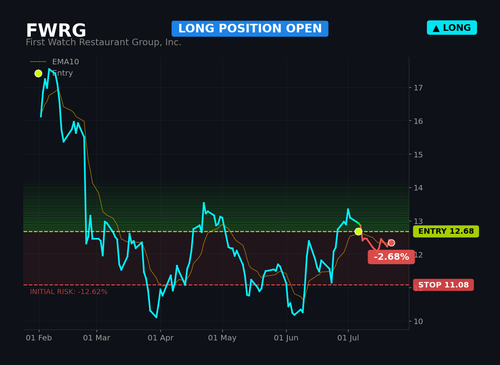Image resolution: width=500 pixels, height=365 pixels.
Task: Click the INITIAL RISK: -12.62% text
Action: [x=69, y=292]
